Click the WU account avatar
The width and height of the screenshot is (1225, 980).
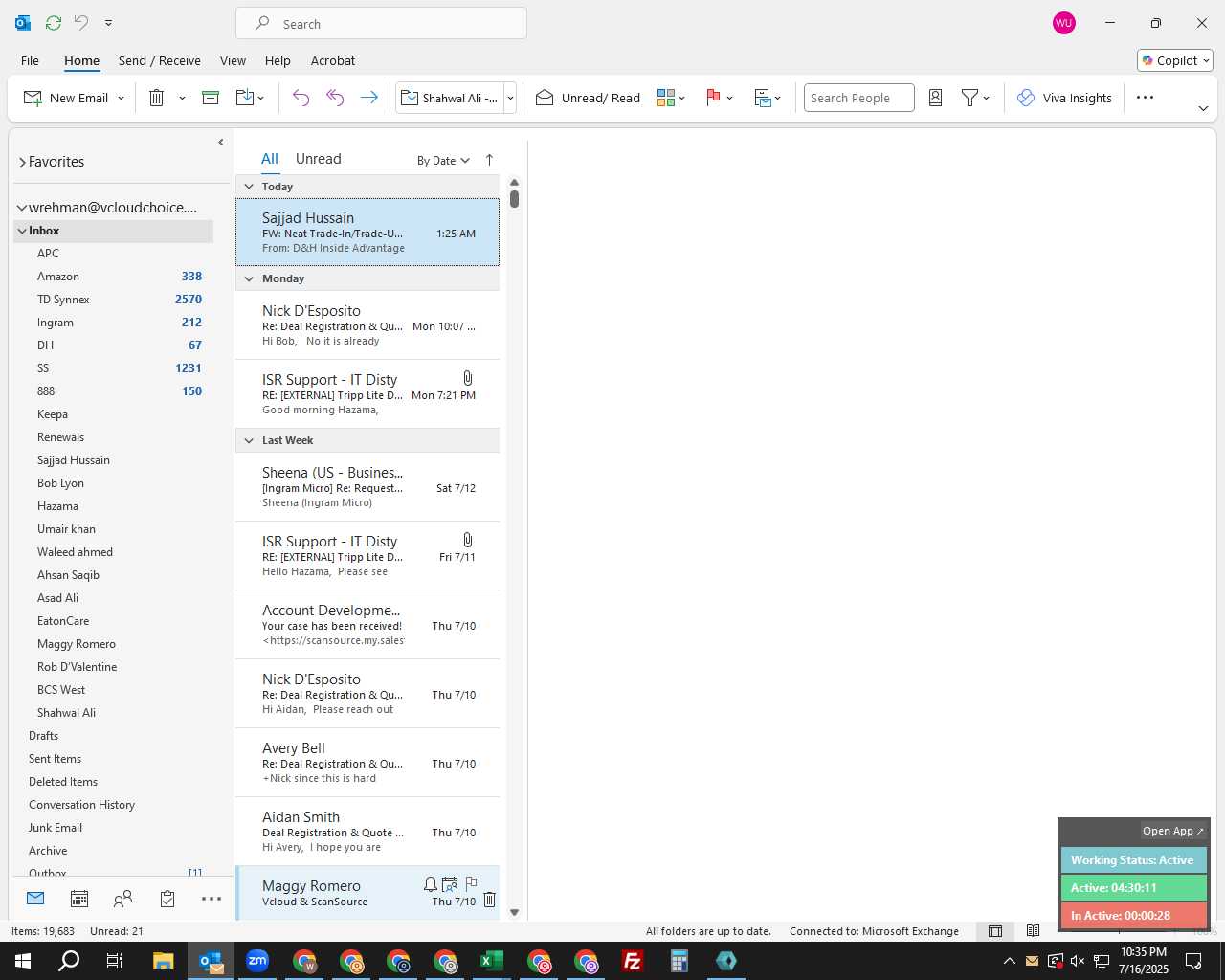(x=1063, y=23)
